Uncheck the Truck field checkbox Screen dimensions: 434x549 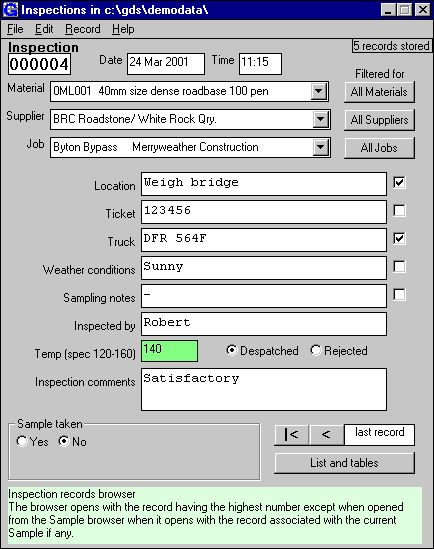tap(399, 238)
